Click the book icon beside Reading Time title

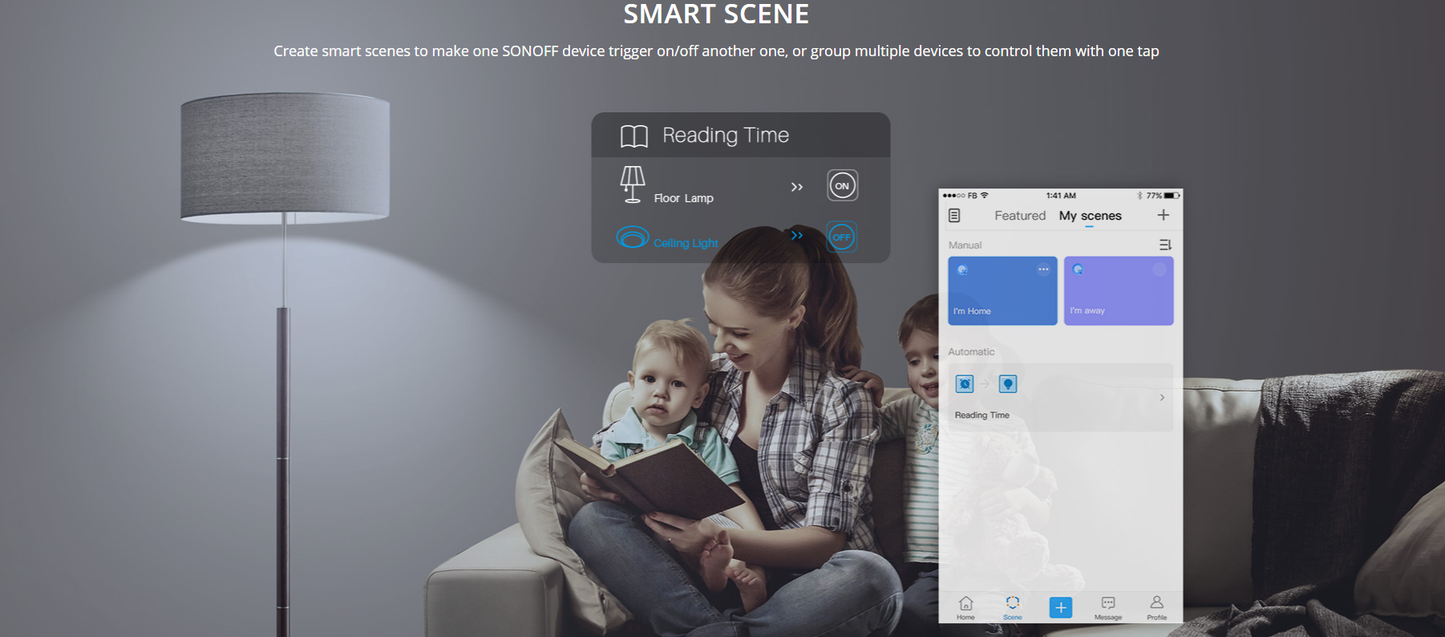634,136
